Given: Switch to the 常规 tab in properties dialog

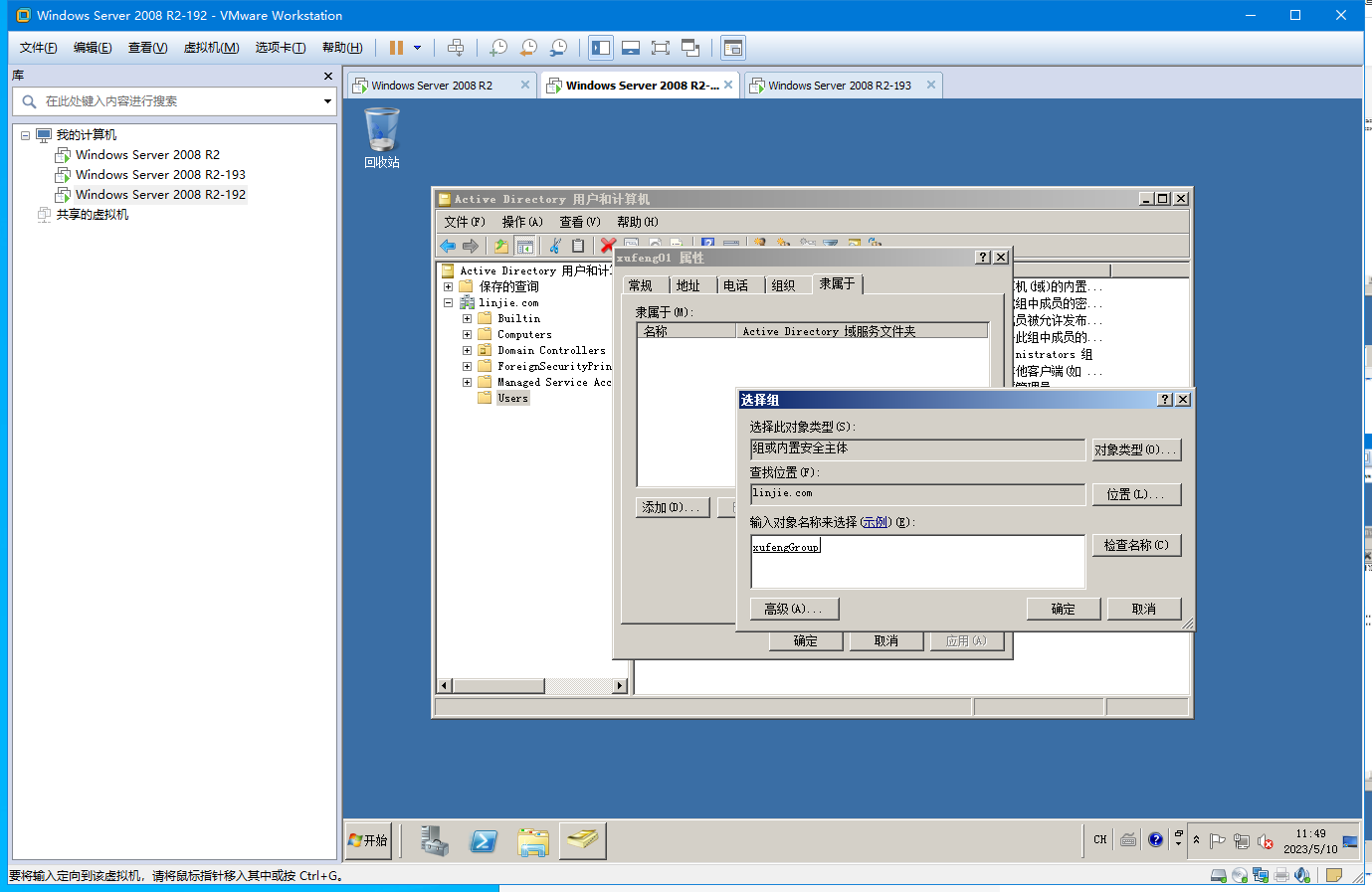Looking at the screenshot, I should click(641, 285).
